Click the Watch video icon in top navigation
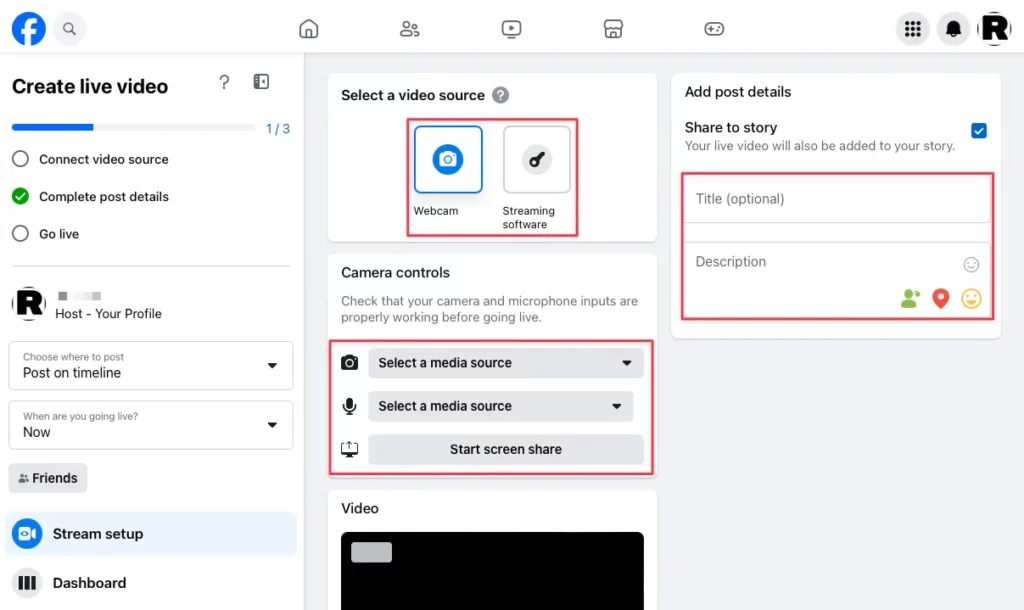This screenshot has height=610, width=1024. 511,29
